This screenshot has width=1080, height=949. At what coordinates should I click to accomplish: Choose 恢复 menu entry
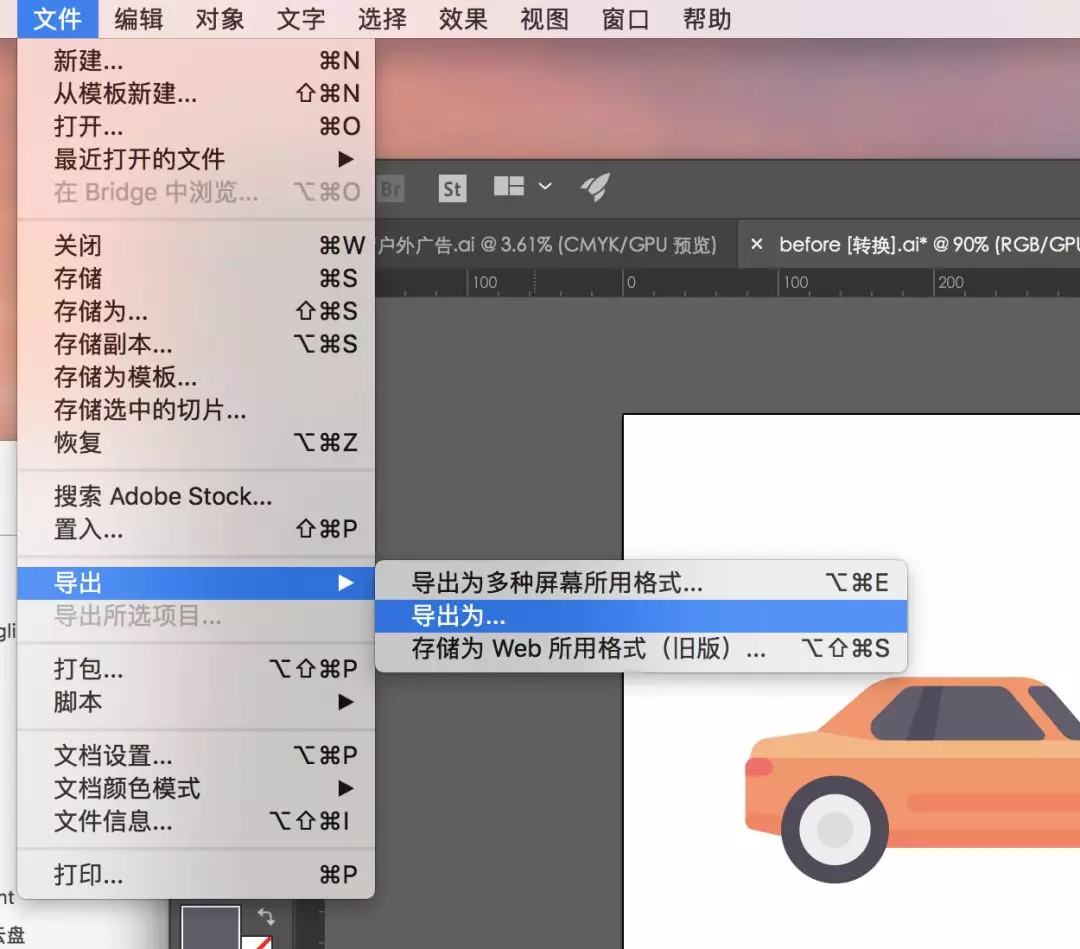(x=196, y=442)
